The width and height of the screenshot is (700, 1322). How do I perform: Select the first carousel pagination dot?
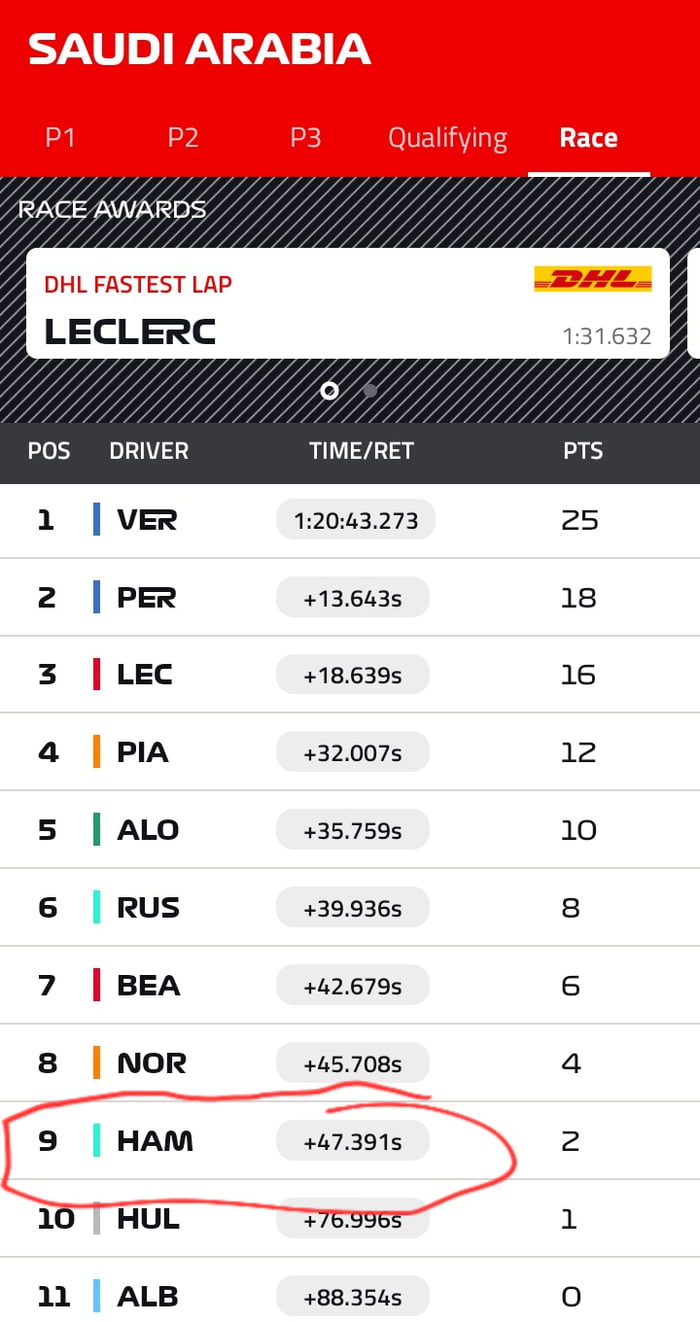coord(329,390)
